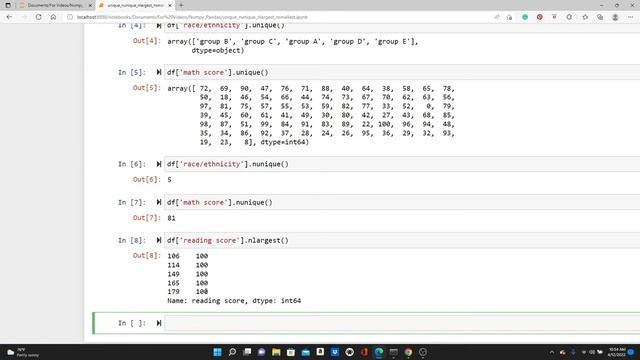The width and height of the screenshot is (640, 360).
Task: Open Google Chrome from the taskbar
Action: [408, 352]
